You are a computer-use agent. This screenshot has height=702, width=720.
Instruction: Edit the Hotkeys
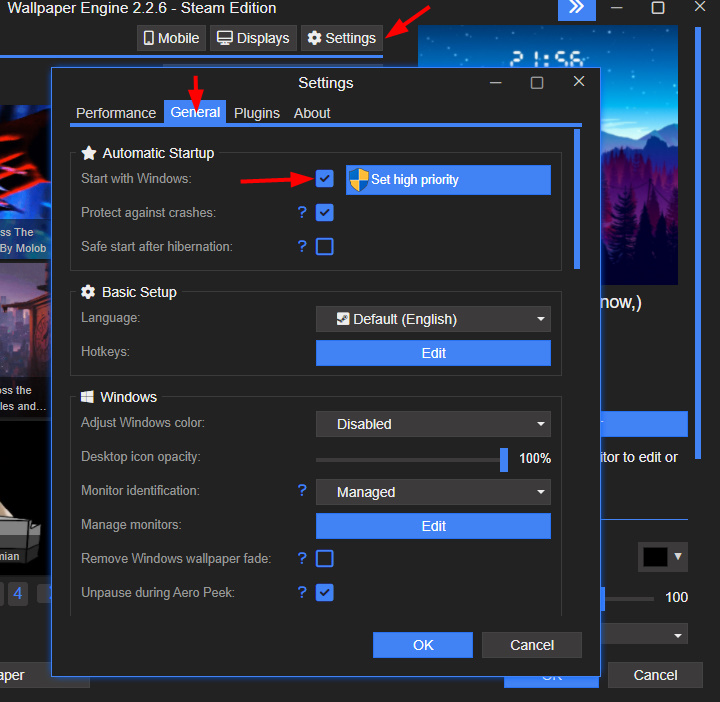click(433, 353)
